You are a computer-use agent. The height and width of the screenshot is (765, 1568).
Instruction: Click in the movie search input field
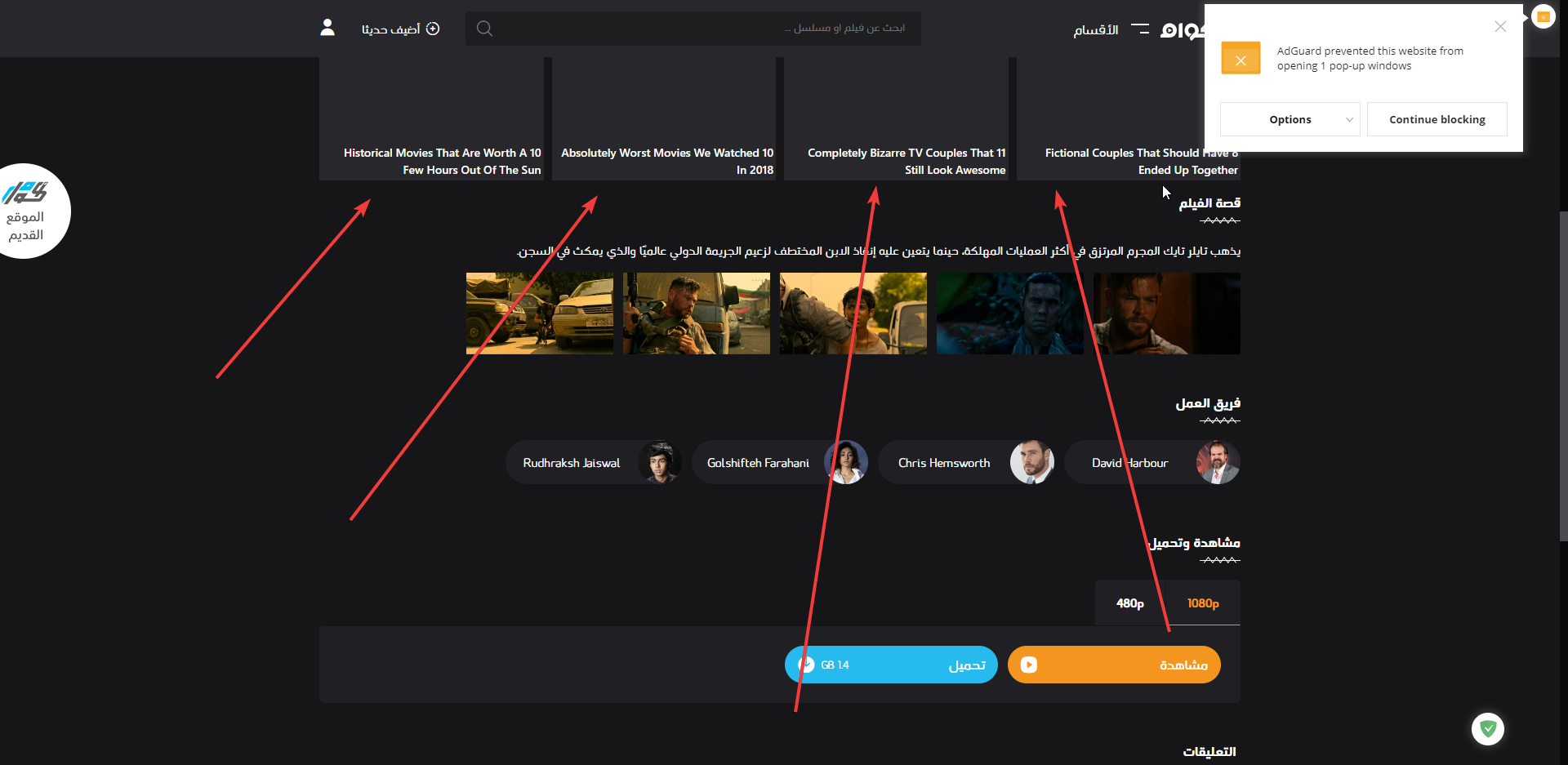[693, 29]
